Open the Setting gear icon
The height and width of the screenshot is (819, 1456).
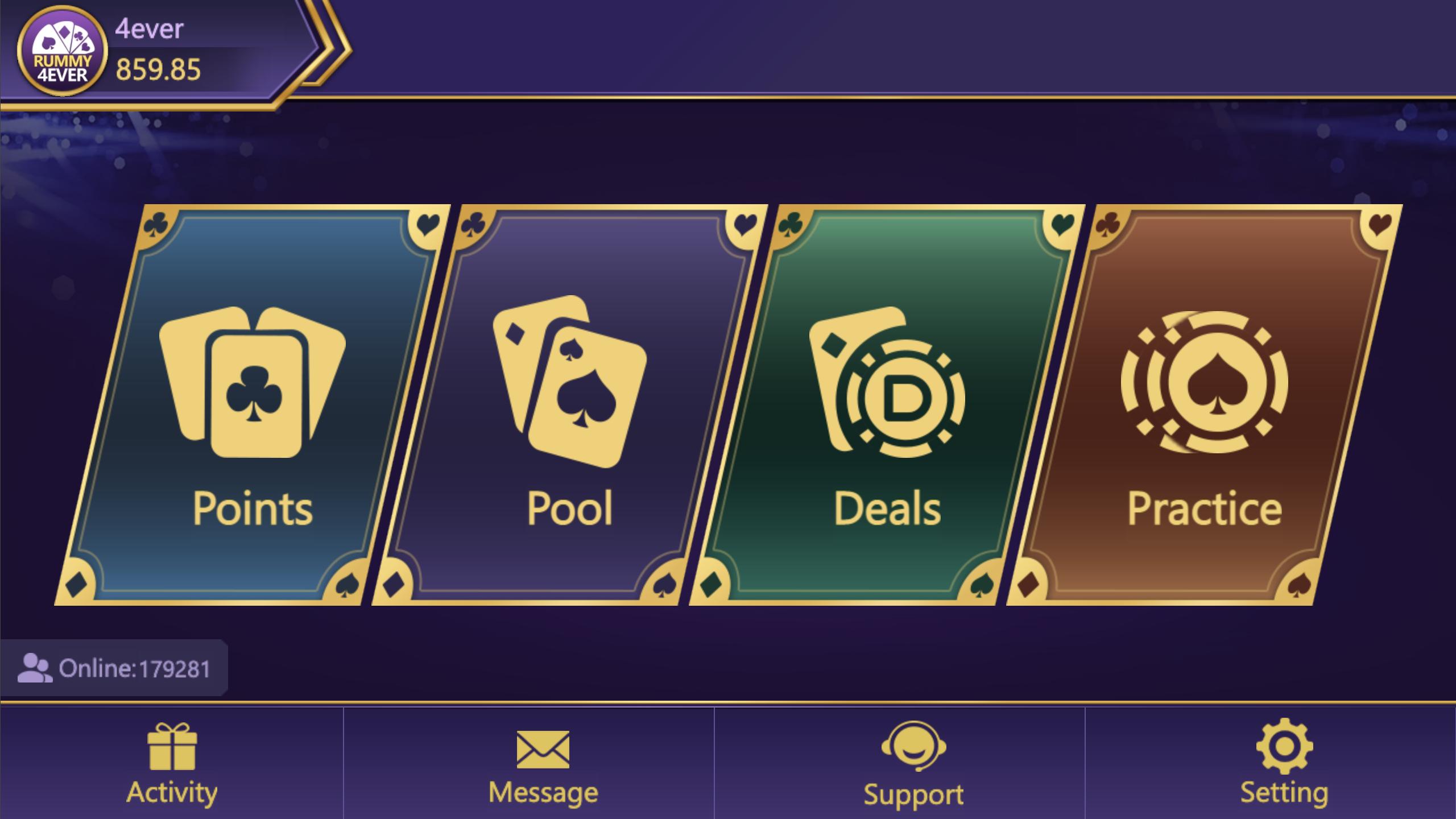(x=1284, y=746)
